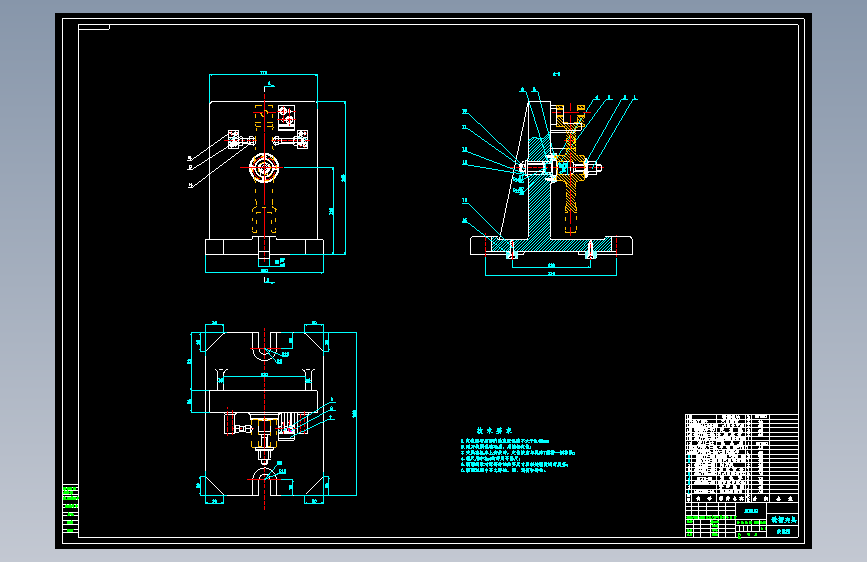867x562 pixels.
Task: Select the cyan technical requirements notes paragraph
Action: coord(518,455)
